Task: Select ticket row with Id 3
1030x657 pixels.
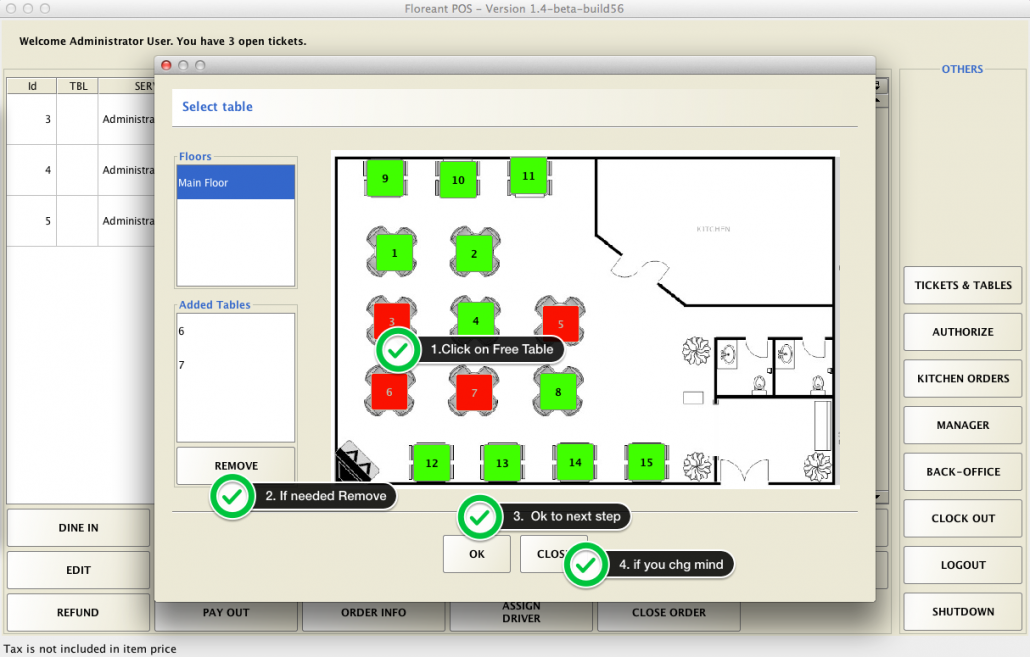Action: pyautogui.click(x=81, y=119)
